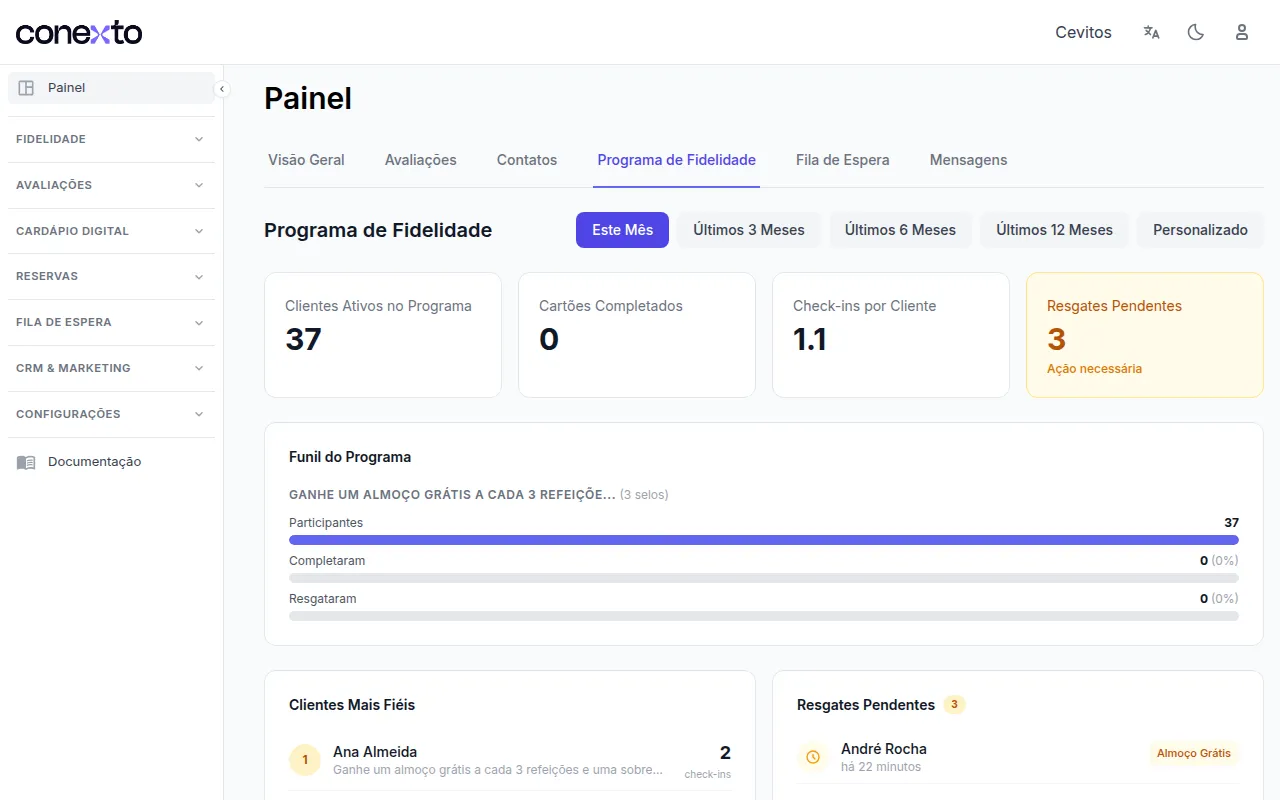Click the Participantes progress bar
The image size is (1280, 800).
(x=764, y=540)
